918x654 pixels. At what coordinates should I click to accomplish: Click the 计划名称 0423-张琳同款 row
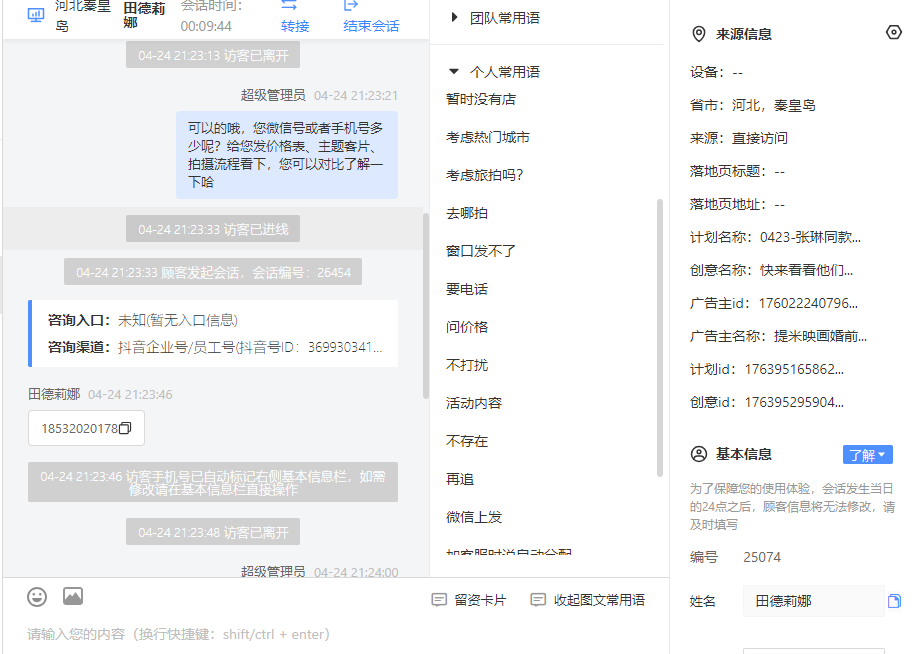pyautogui.click(x=776, y=237)
